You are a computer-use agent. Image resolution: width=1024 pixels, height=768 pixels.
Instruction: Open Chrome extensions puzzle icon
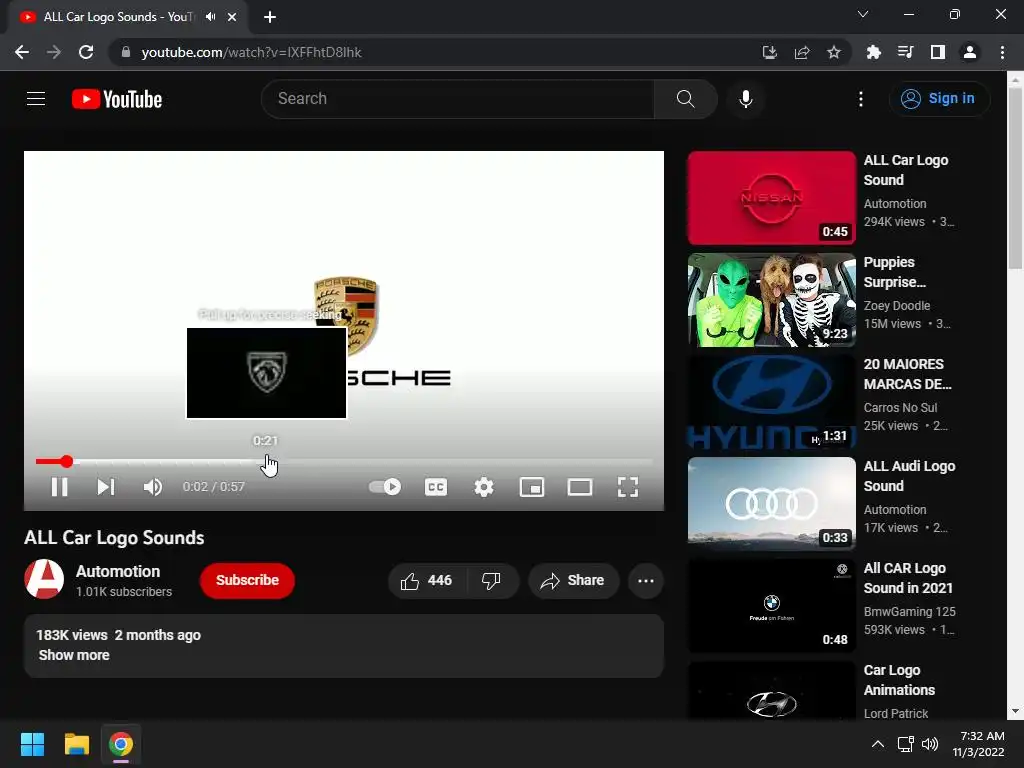(x=873, y=52)
